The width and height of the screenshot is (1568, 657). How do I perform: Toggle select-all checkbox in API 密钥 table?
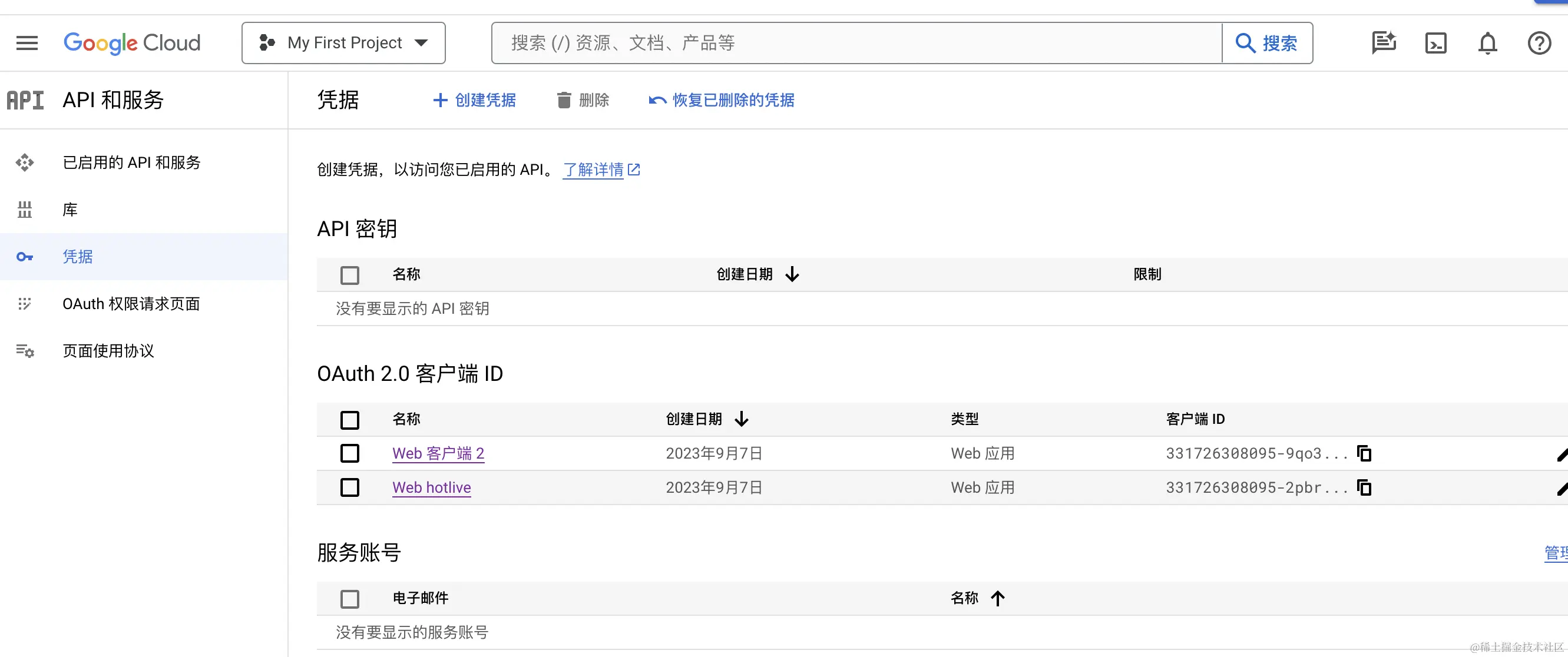(x=349, y=275)
